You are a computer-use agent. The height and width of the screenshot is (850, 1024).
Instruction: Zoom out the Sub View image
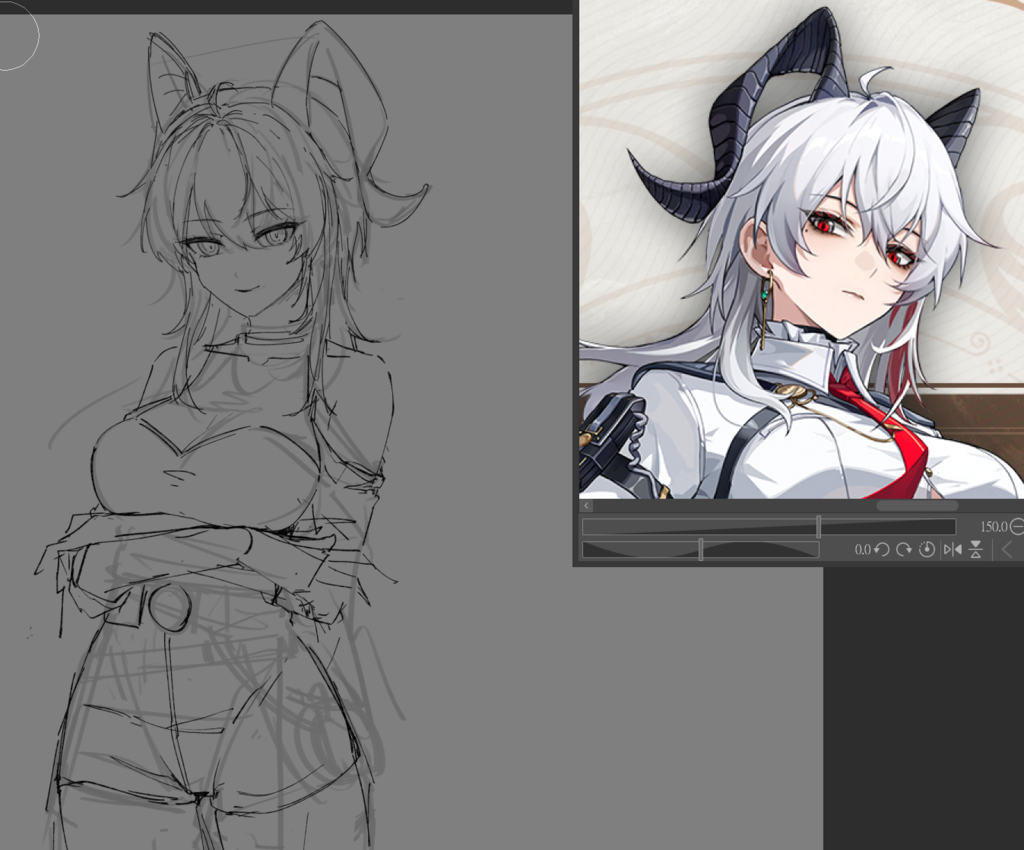tap(1017, 526)
